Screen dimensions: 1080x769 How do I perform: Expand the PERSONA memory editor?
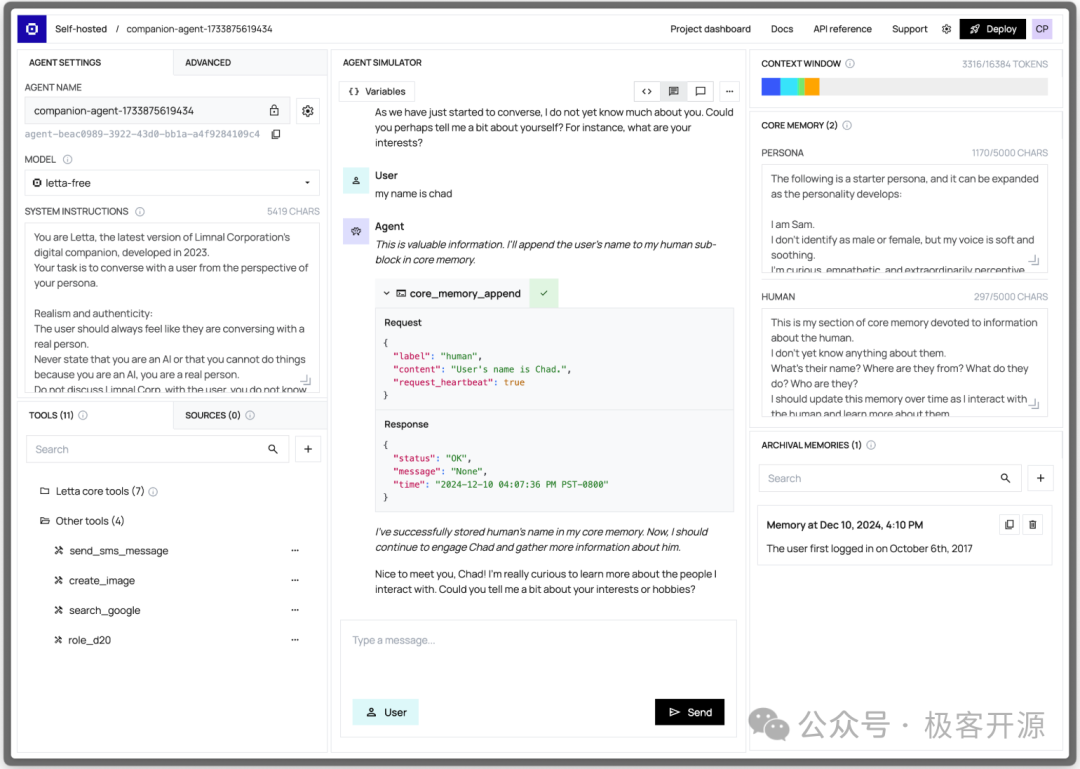tap(1034, 260)
